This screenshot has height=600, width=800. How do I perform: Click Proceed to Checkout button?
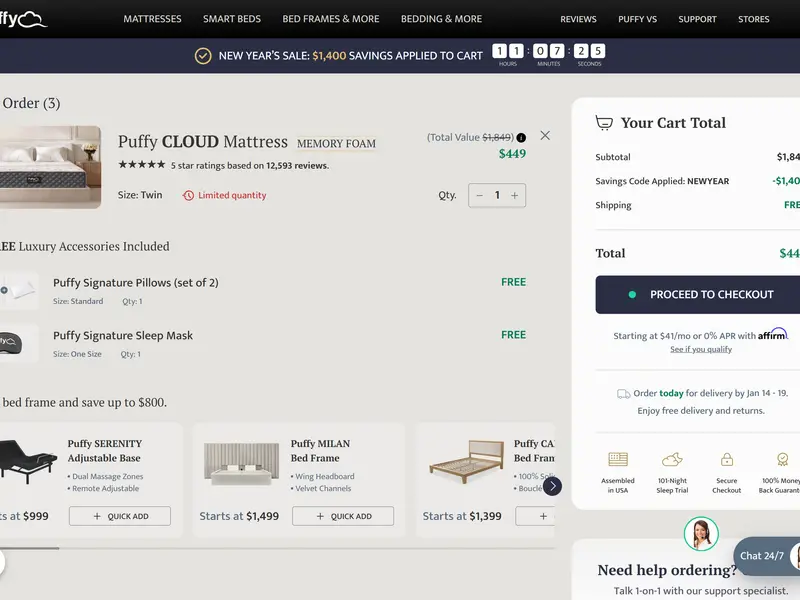pos(698,295)
